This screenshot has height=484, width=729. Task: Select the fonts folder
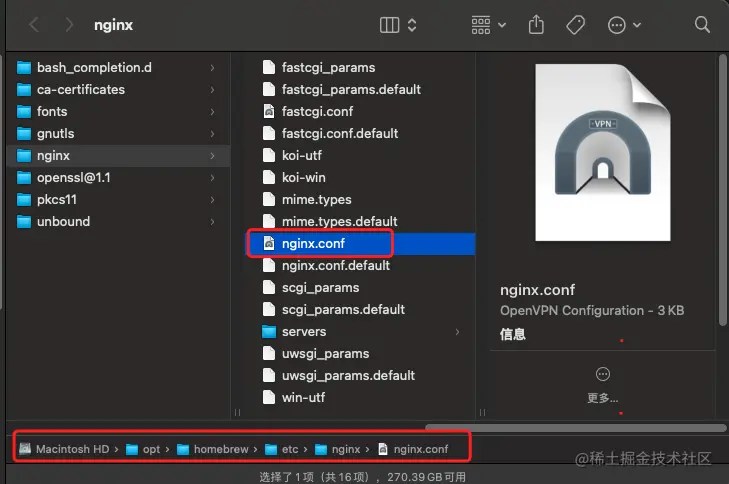(x=116, y=112)
